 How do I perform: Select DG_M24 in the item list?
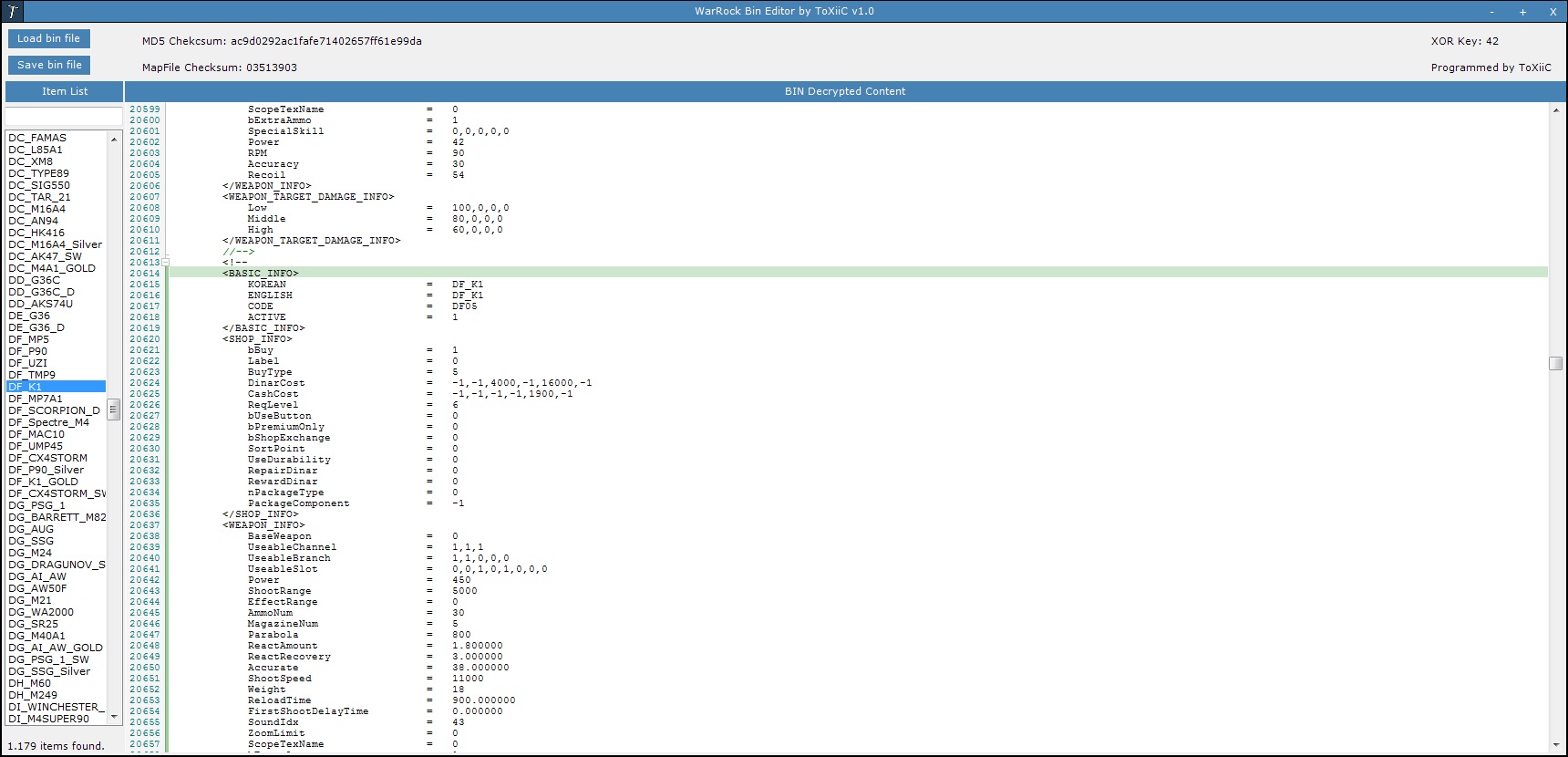pos(30,553)
